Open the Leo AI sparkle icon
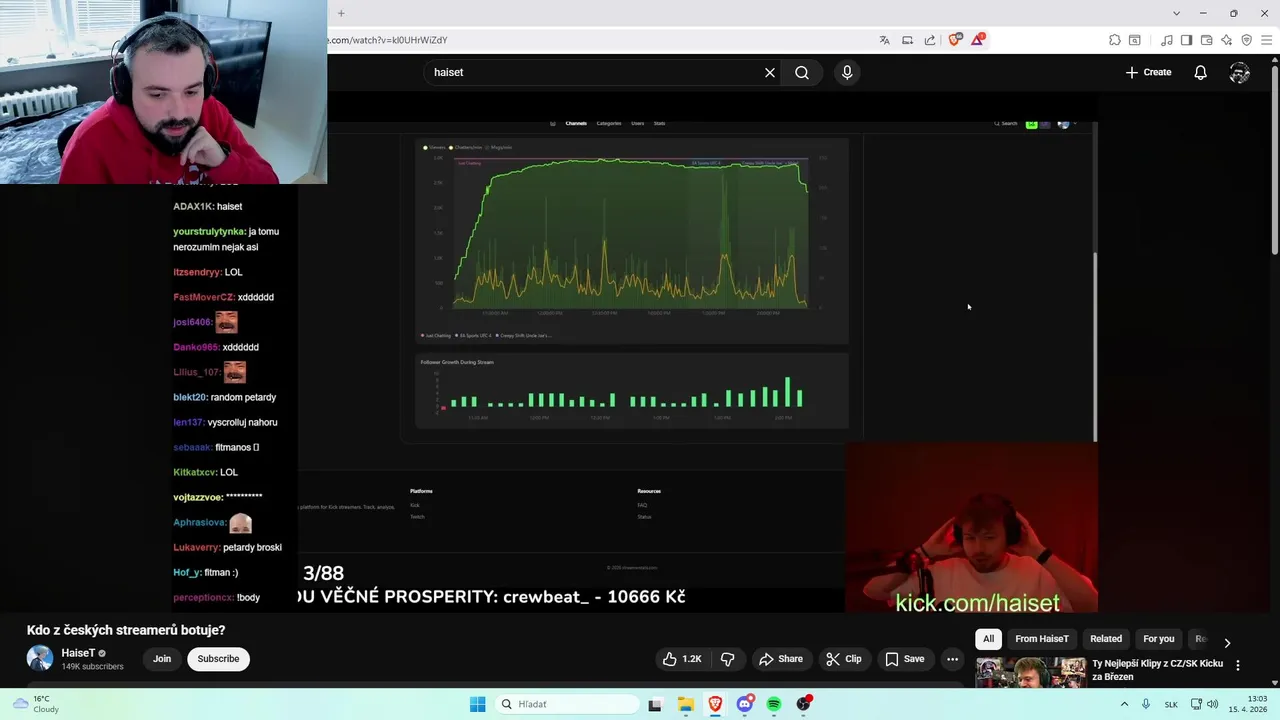This screenshot has width=1280, height=720. [x=1226, y=40]
